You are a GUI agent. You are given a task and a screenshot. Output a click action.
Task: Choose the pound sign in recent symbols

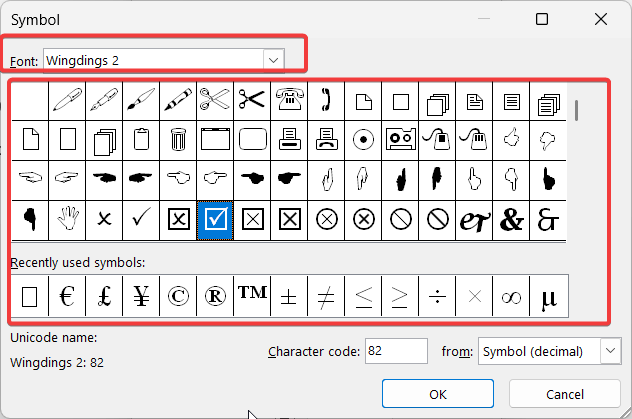click(x=104, y=297)
